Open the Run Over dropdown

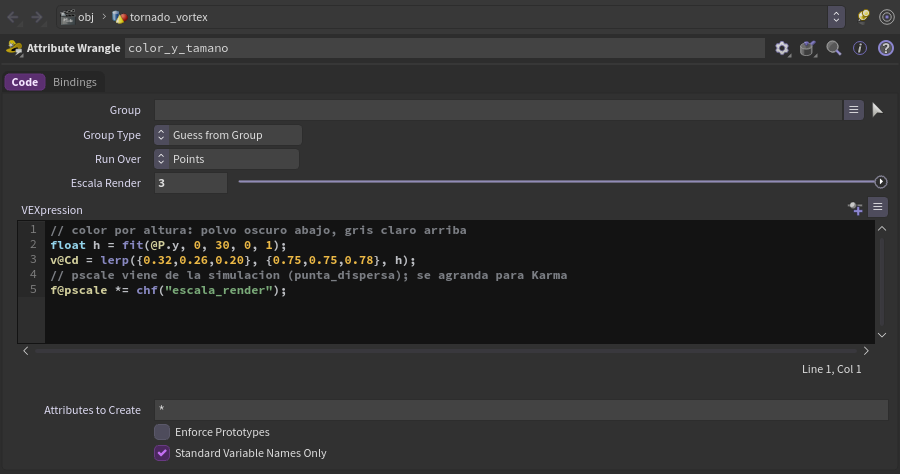(227, 160)
